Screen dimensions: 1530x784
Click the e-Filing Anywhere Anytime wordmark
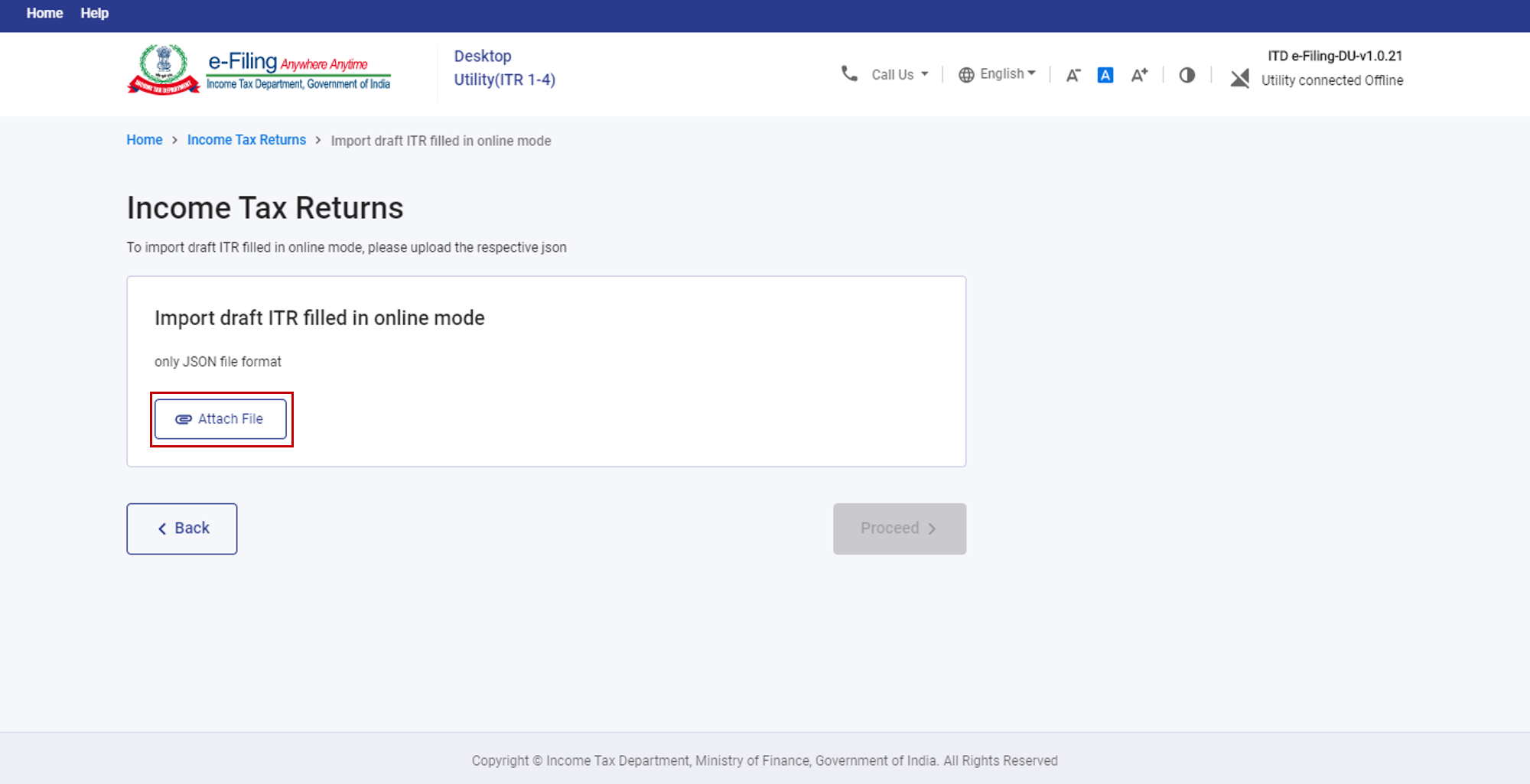[x=298, y=70]
